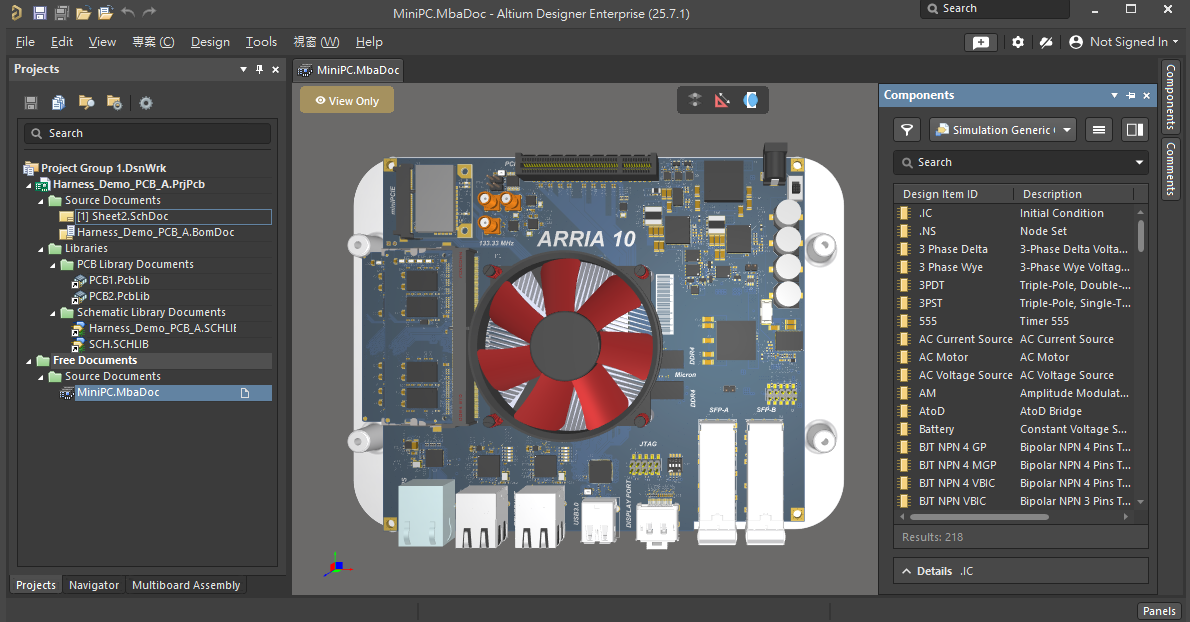
Task: Click the Redo arrow in the title bar
Action: pyautogui.click(x=150, y=12)
